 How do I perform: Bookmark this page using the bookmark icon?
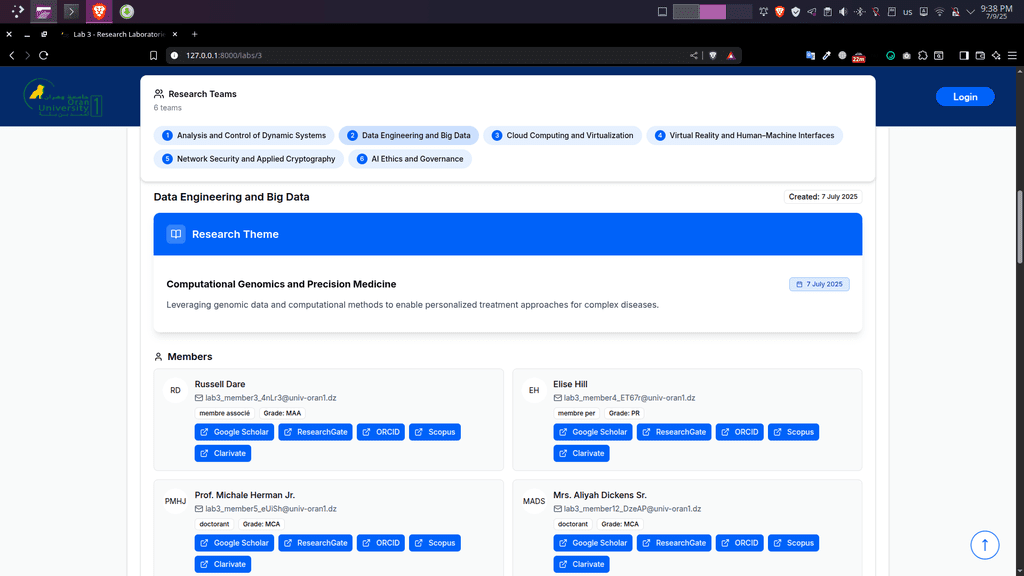[x=153, y=56]
